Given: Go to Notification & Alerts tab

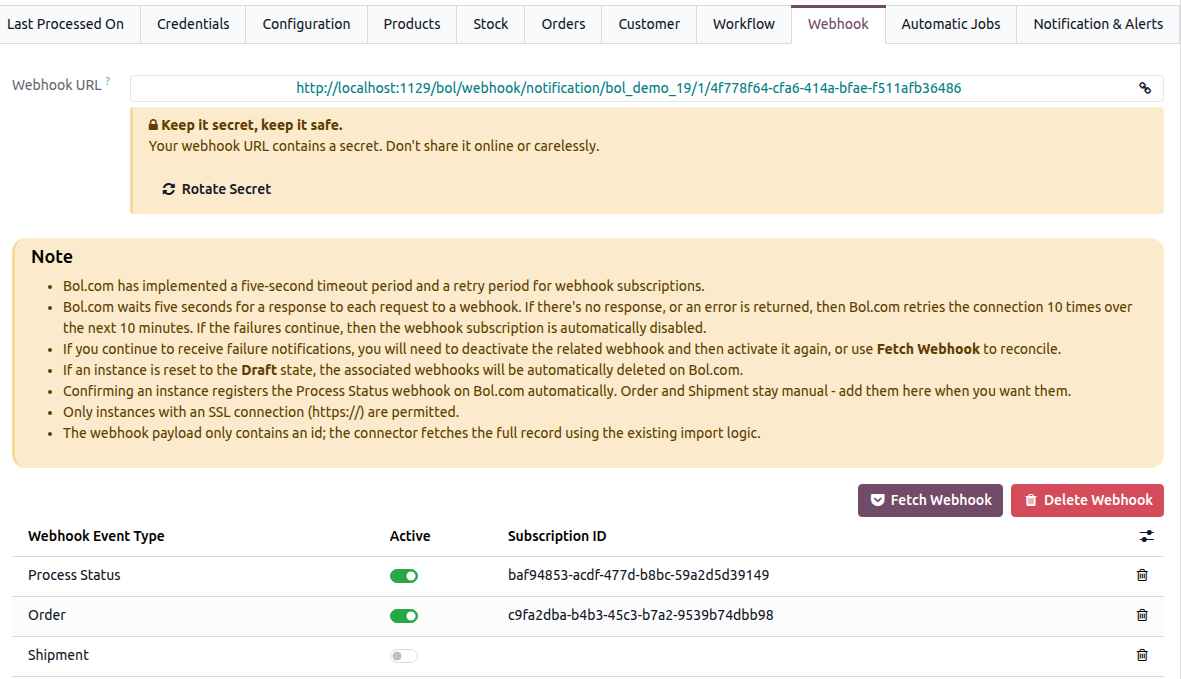Looking at the screenshot, I should click(1098, 24).
